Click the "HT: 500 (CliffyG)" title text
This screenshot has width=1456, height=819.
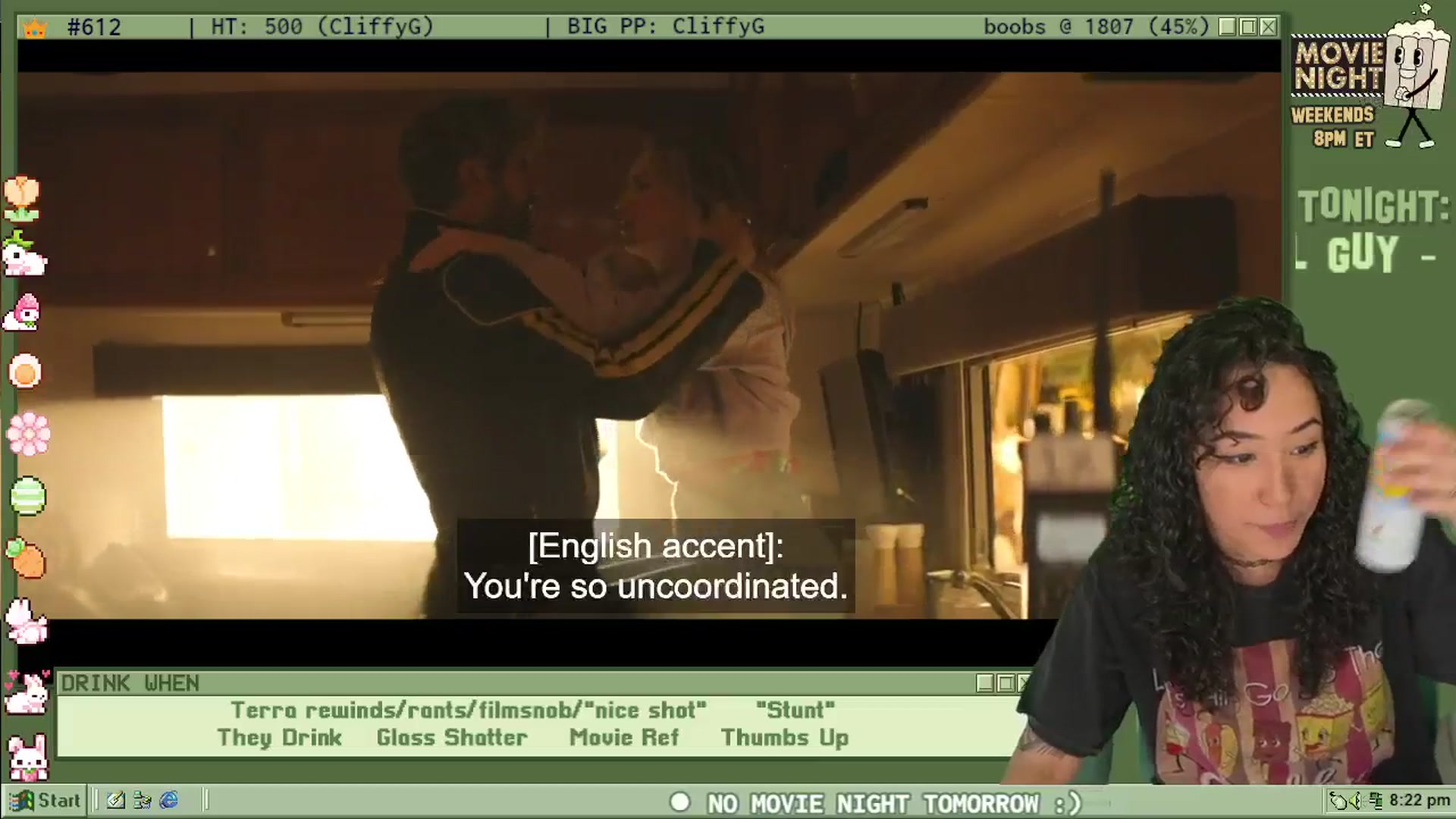[322, 27]
